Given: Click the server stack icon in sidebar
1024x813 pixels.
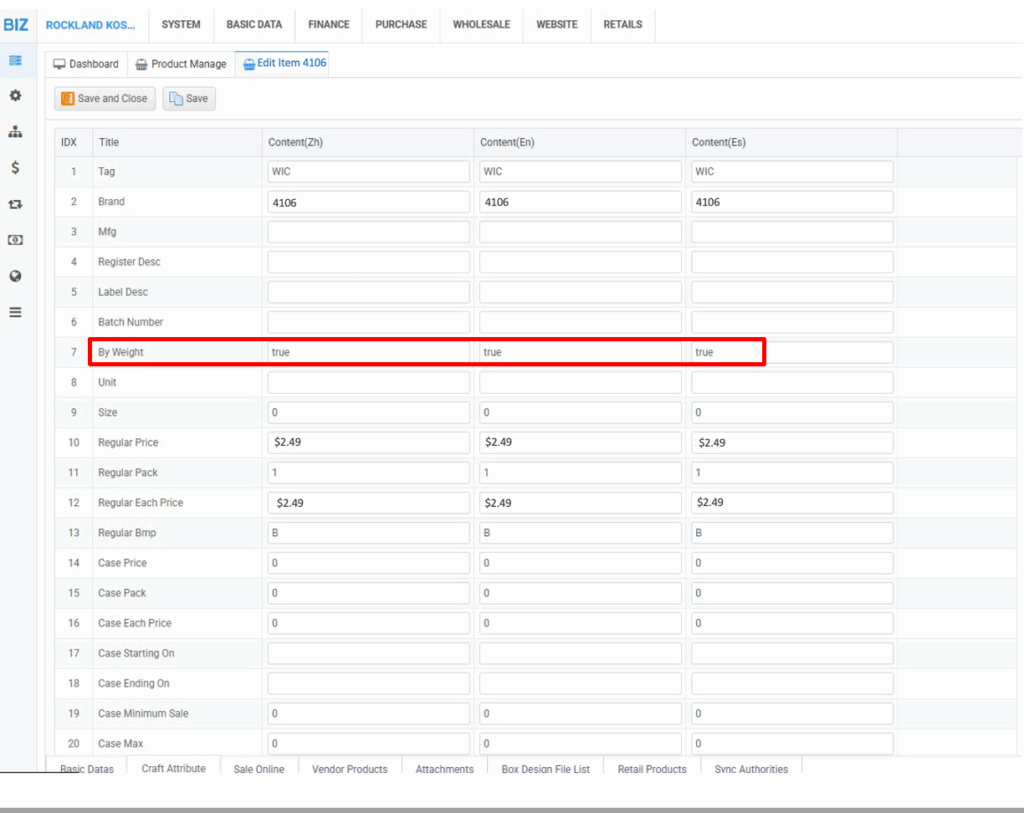Looking at the screenshot, I should 15,61.
